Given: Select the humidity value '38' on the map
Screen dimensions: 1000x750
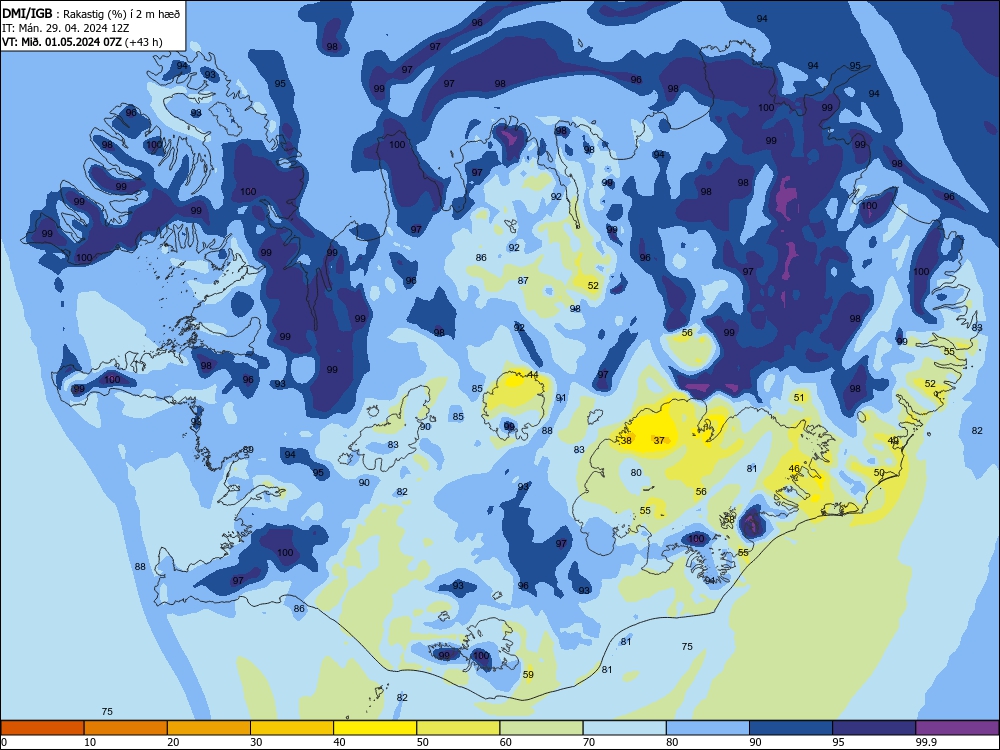Looking at the screenshot, I should click(626, 440).
